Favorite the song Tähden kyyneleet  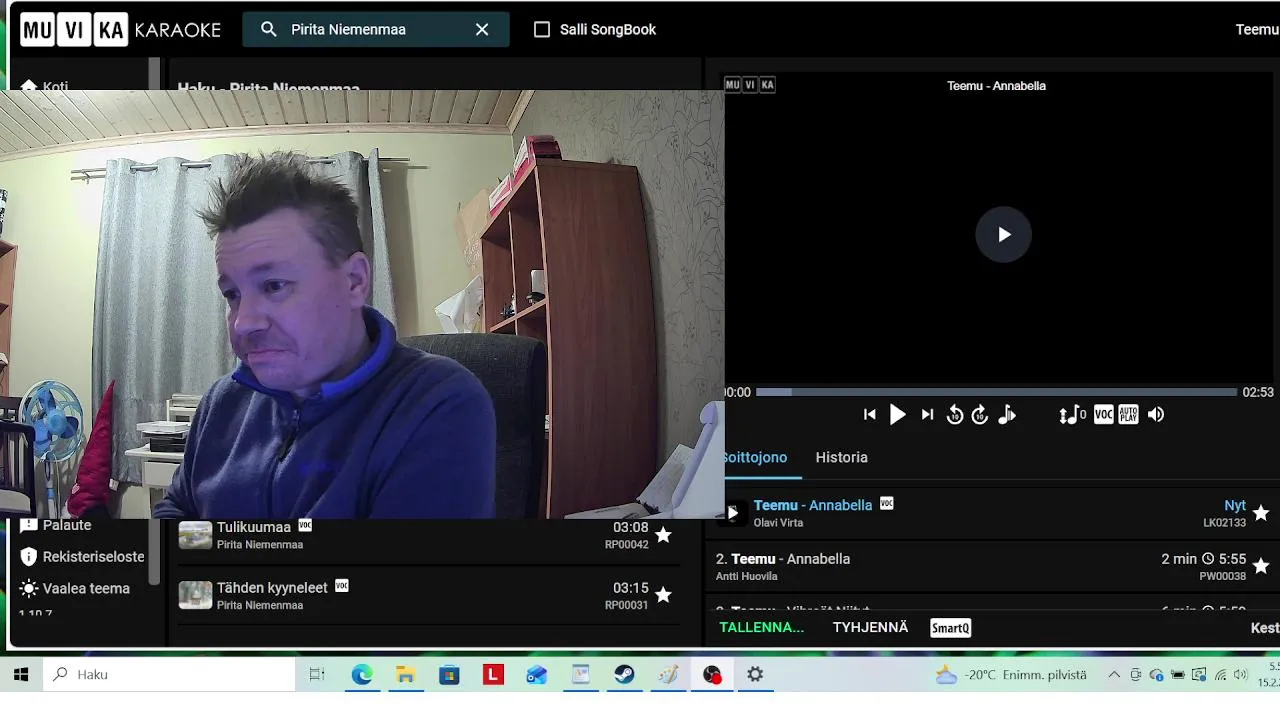[663, 595]
